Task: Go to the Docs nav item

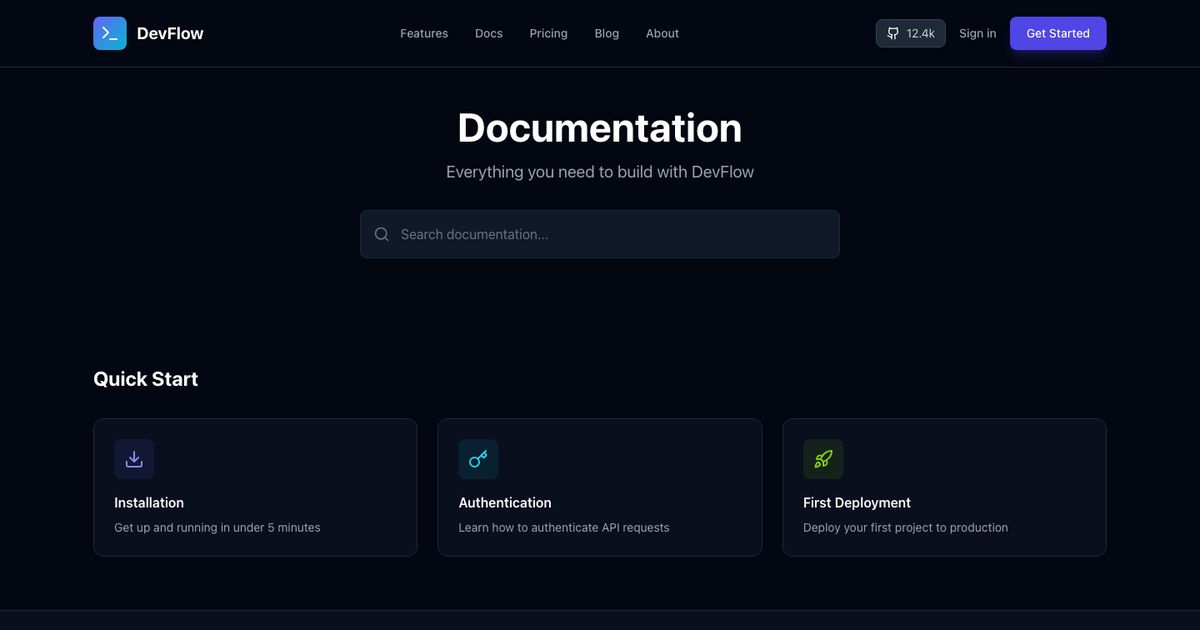Action: (489, 33)
